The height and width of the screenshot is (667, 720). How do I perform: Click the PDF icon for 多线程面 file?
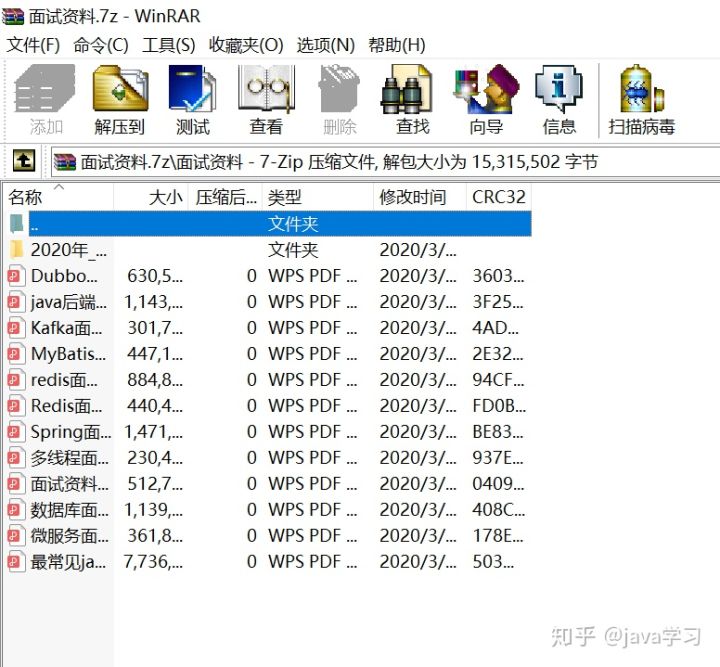click(16, 457)
